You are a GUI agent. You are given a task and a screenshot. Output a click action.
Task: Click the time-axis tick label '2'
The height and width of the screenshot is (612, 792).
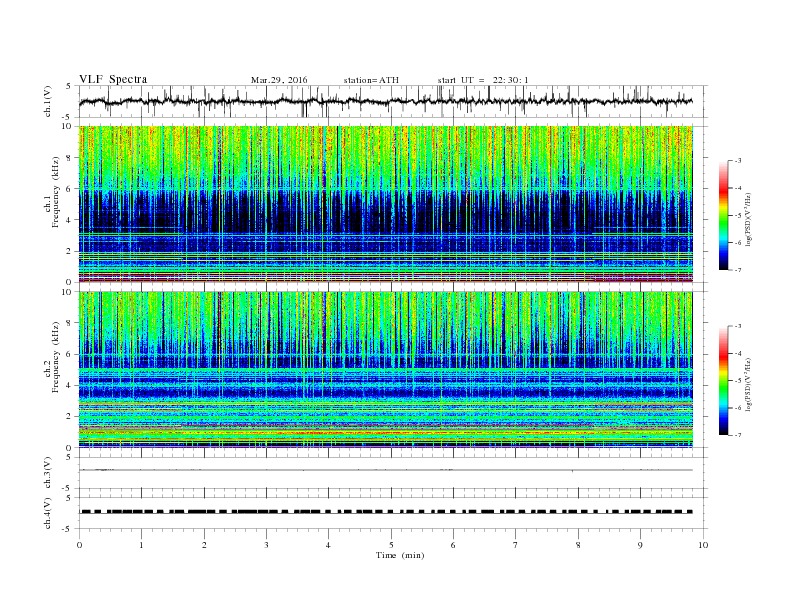204,545
